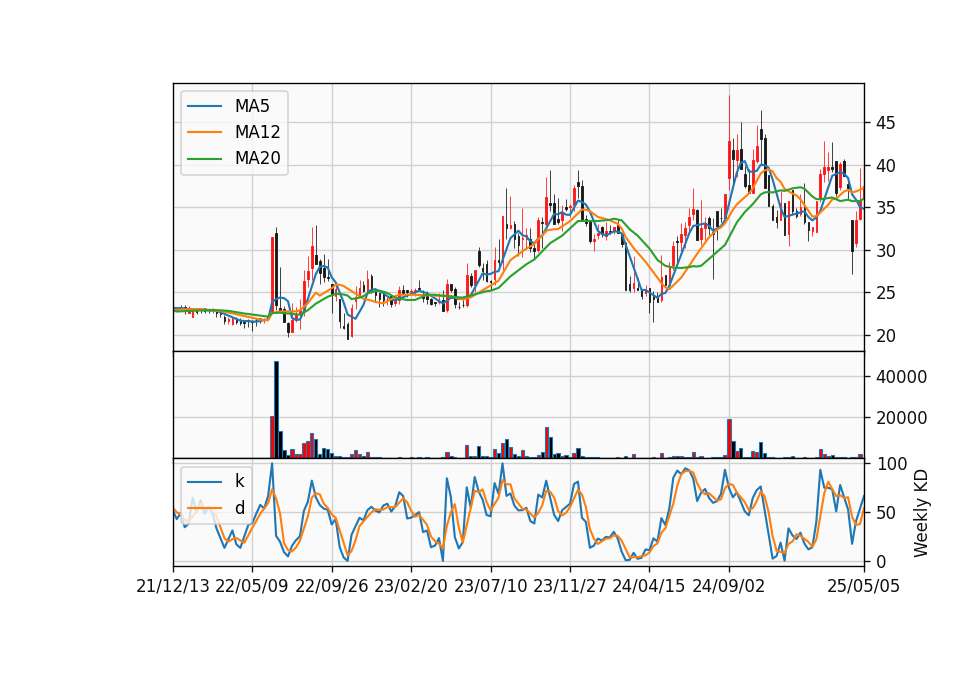
Task: Click the volume axis value 20000
Action: coord(901,418)
